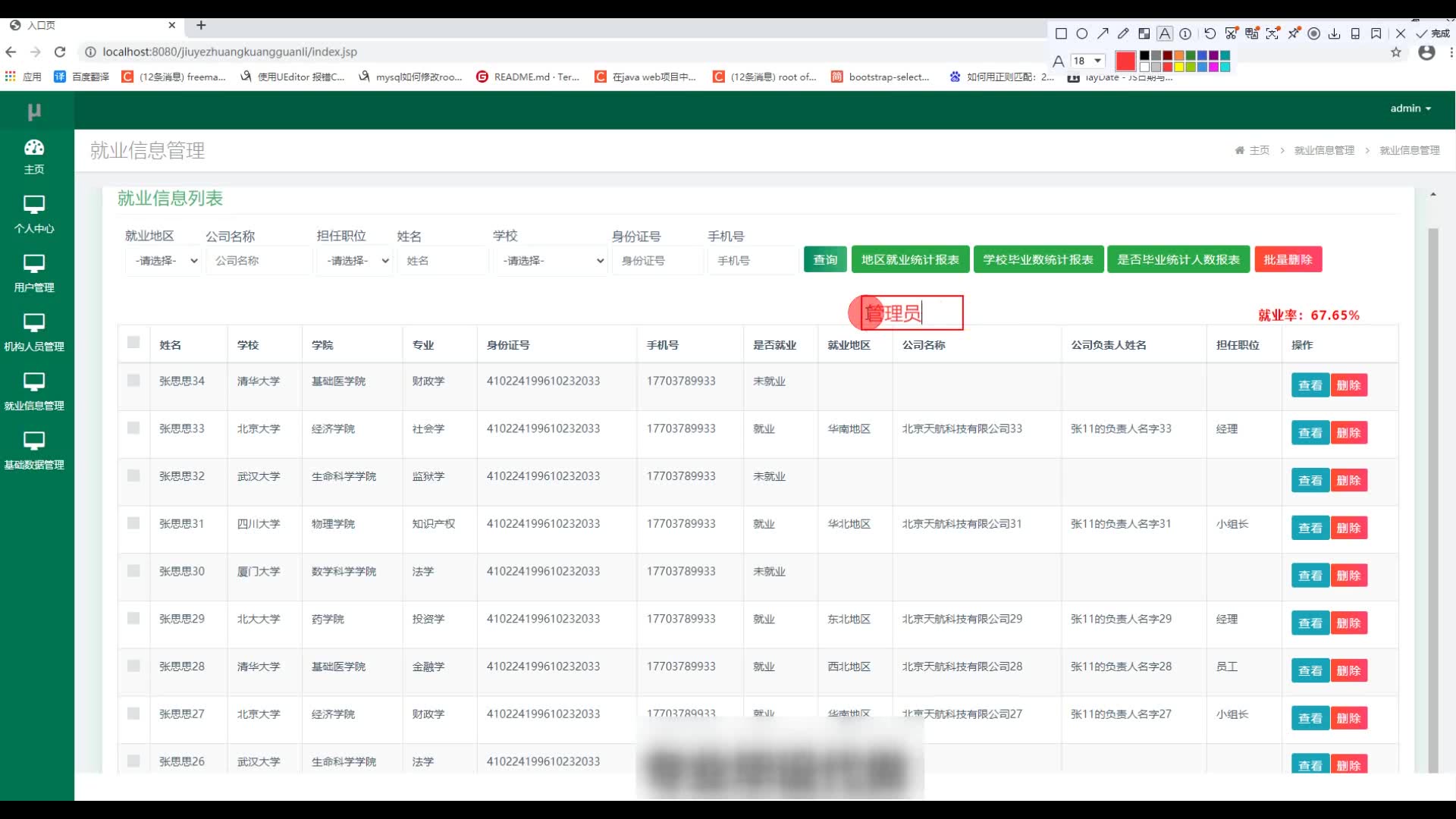Select the arrow annotation tool

[x=1103, y=33]
